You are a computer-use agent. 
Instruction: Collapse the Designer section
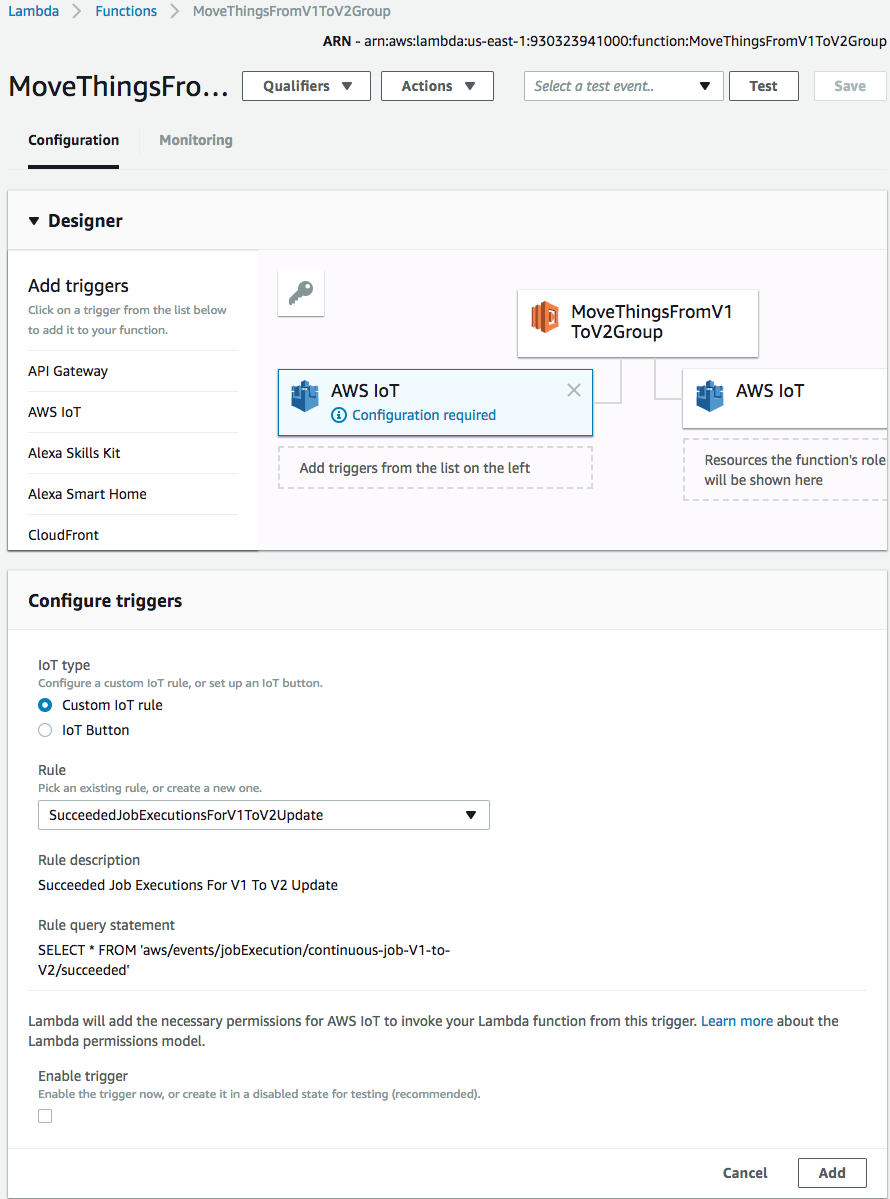tap(34, 221)
